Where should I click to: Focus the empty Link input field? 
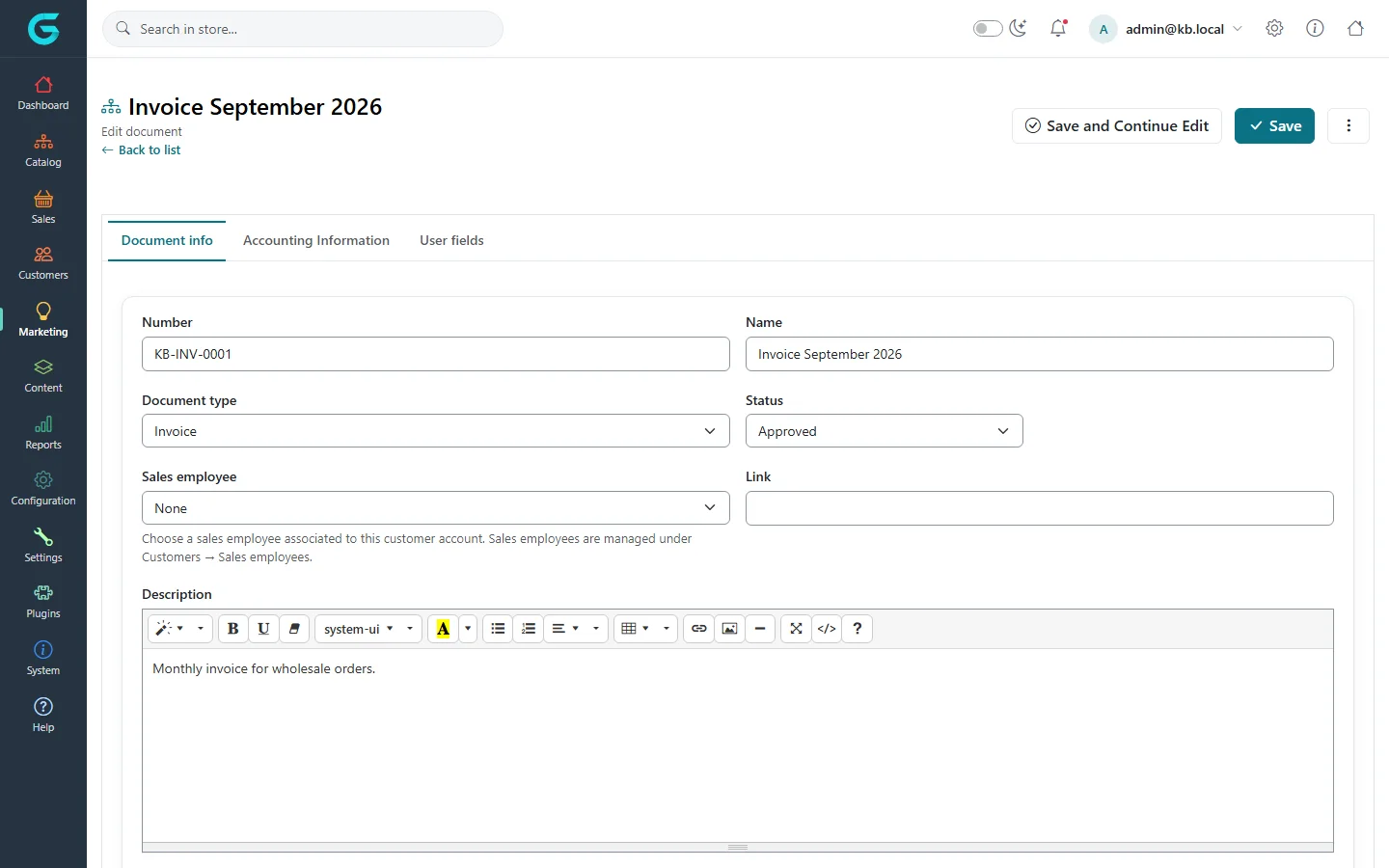click(1040, 508)
